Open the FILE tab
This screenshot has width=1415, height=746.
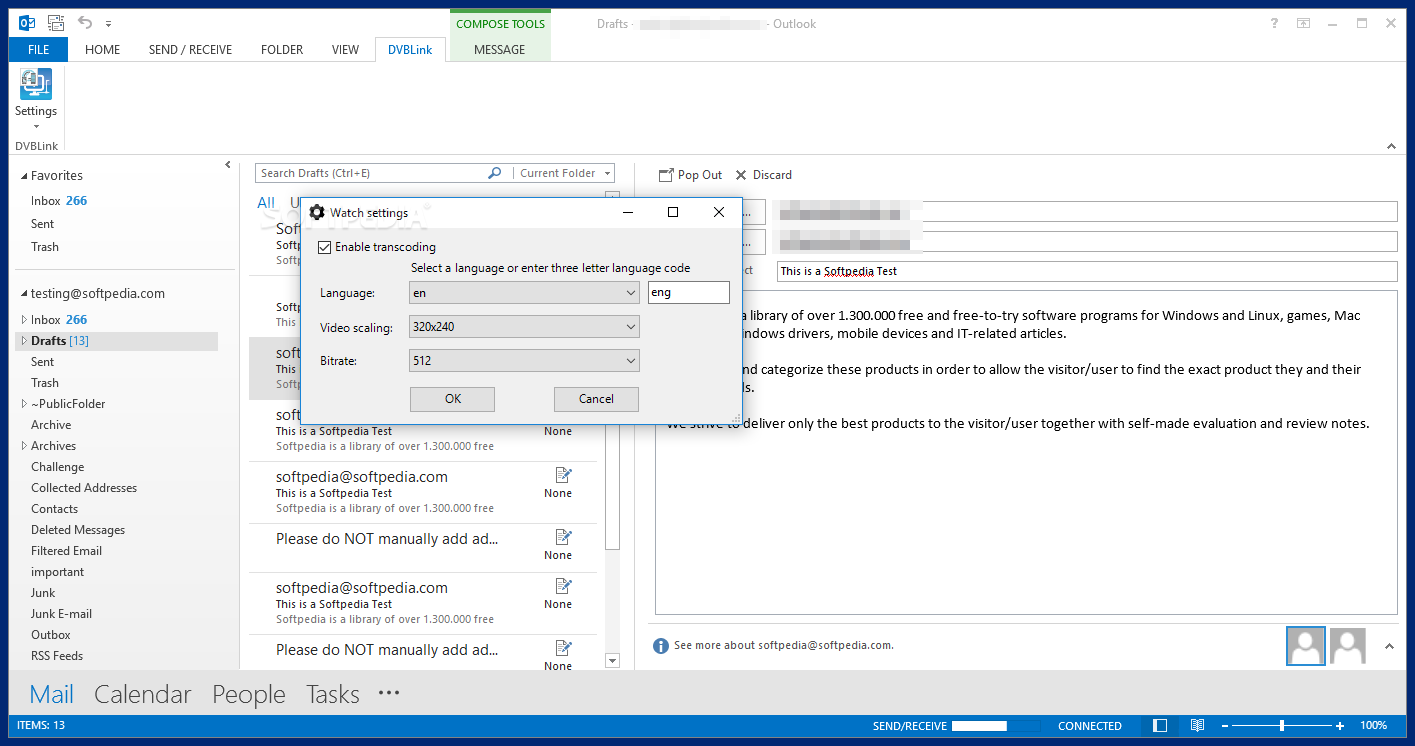click(x=38, y=50)
